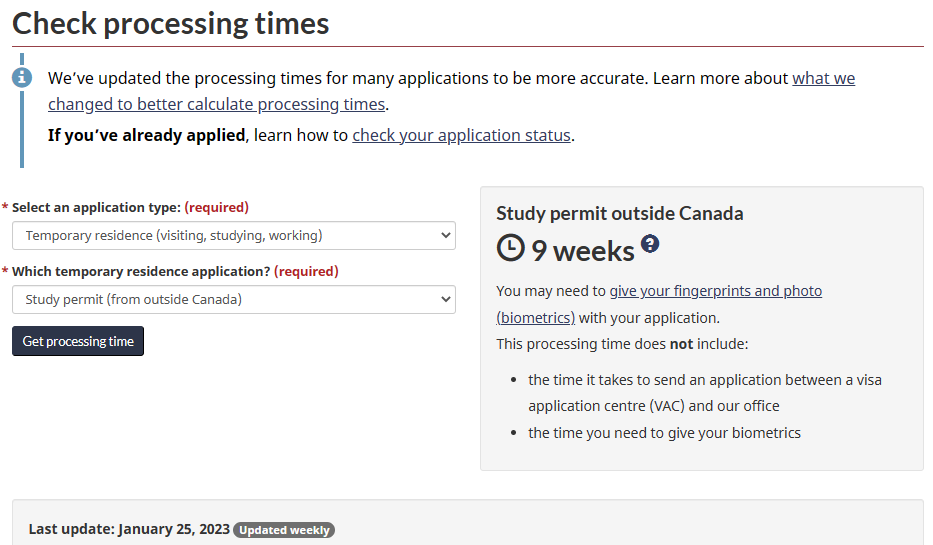
Task: Click the 'changed to better calculate processing times' text
Action: click(217, 104)
